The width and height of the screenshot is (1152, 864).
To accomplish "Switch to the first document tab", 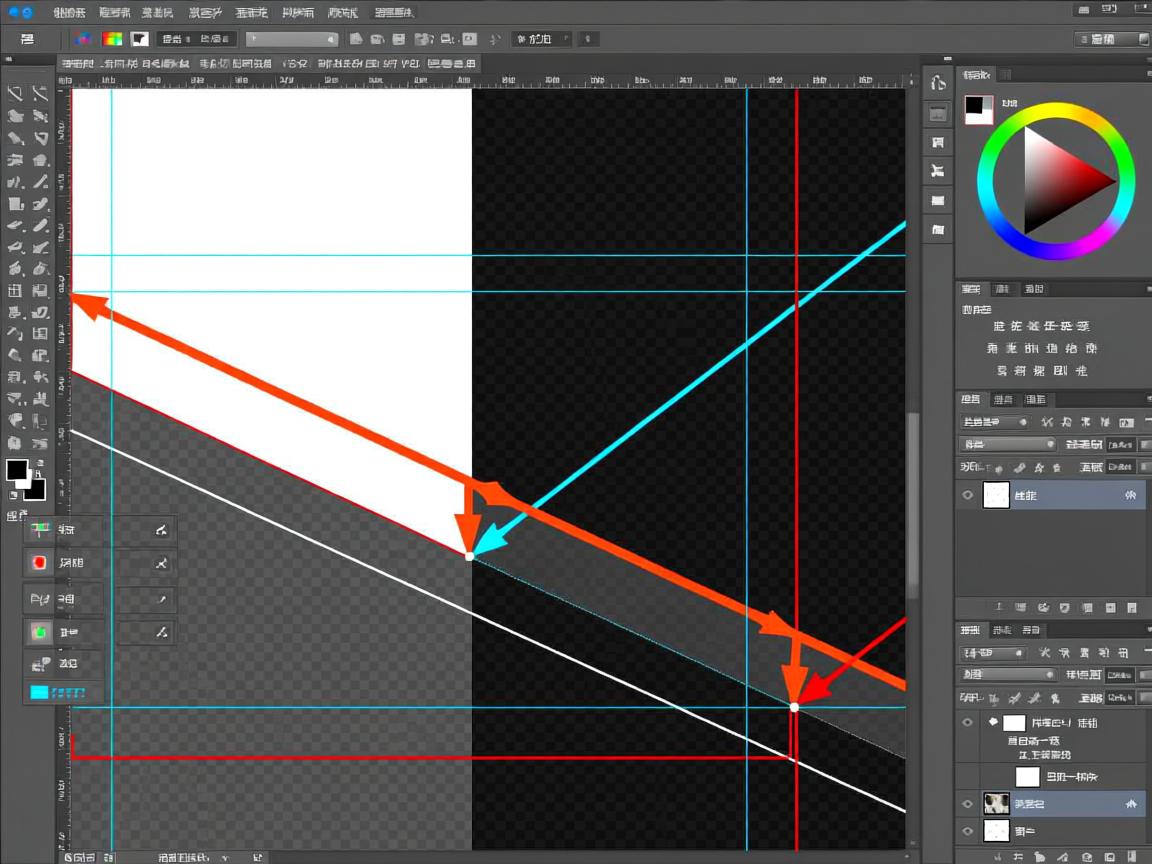I will 77,63.
